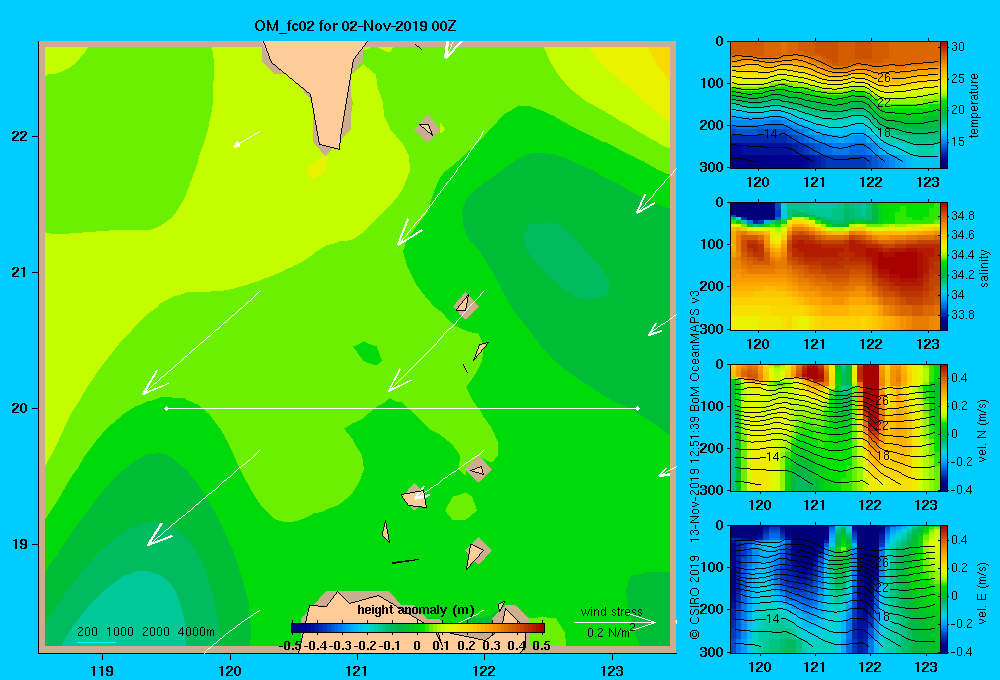Image resolution: width=1000 pixels, height=680 pixels.
Task: Click the dark low-salinity patch at top-left of salinity panel
Action: pos(755,212)
